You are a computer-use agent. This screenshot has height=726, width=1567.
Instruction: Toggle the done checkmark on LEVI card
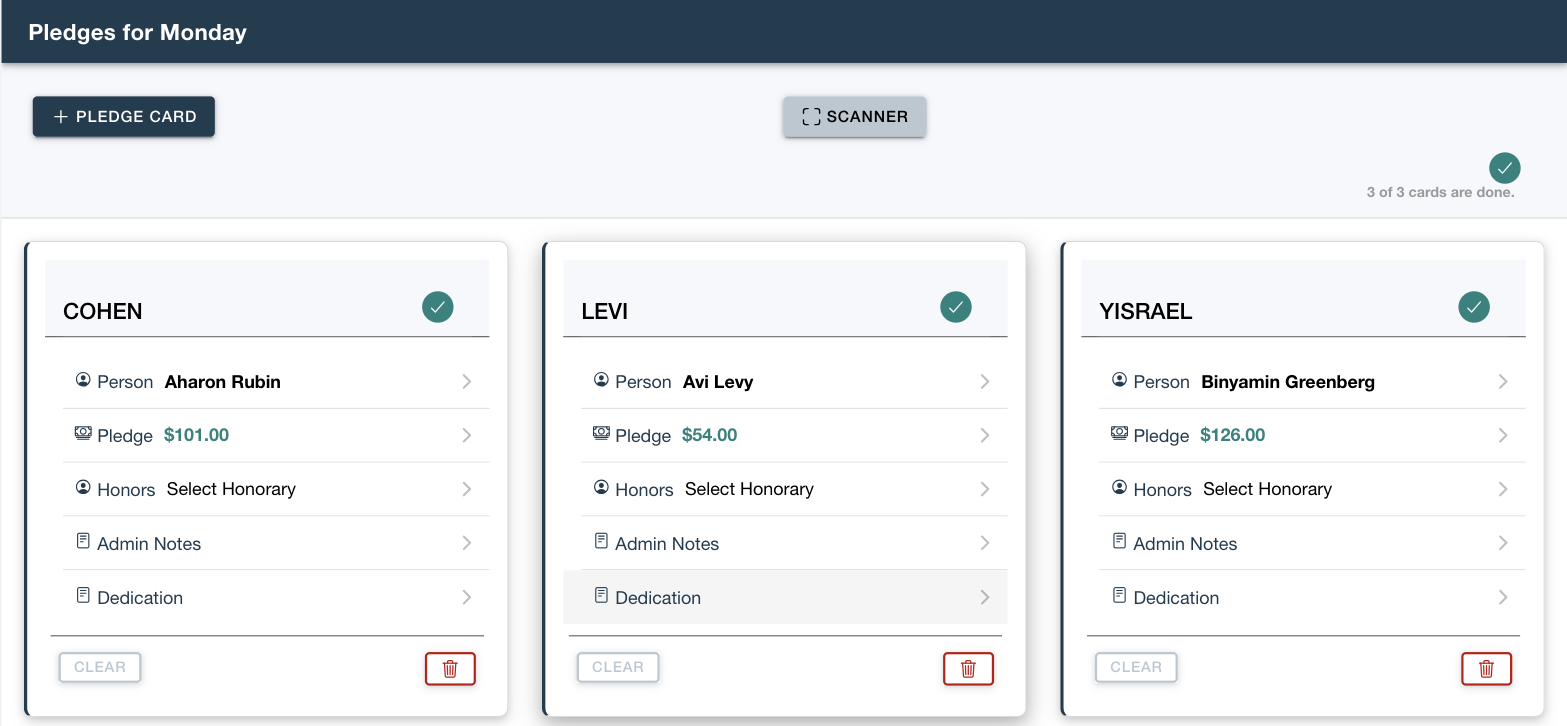(956, 307)
